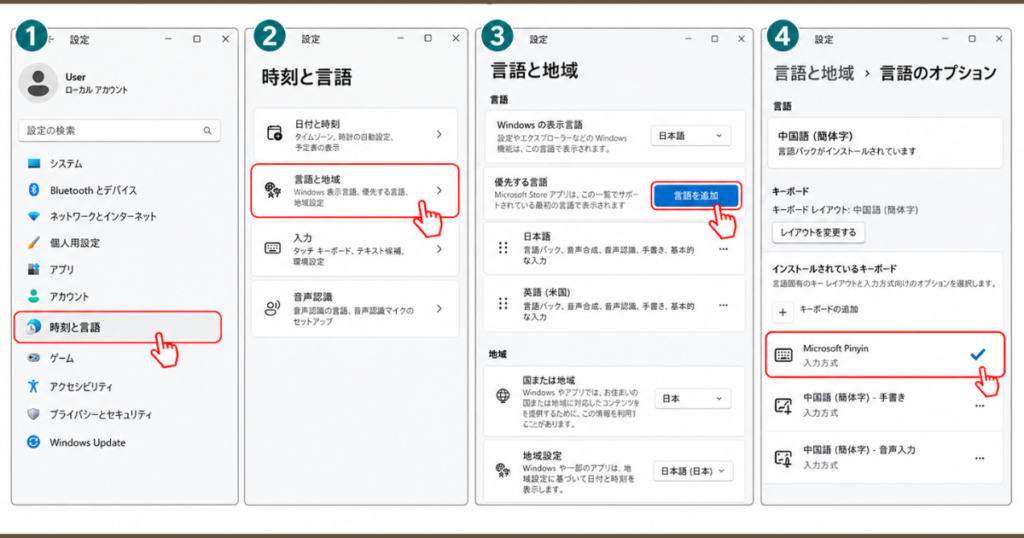Select 時刻と言語 in window 1 sidebar
Viewport: 1024px width, 538px height.
[118, 327]
